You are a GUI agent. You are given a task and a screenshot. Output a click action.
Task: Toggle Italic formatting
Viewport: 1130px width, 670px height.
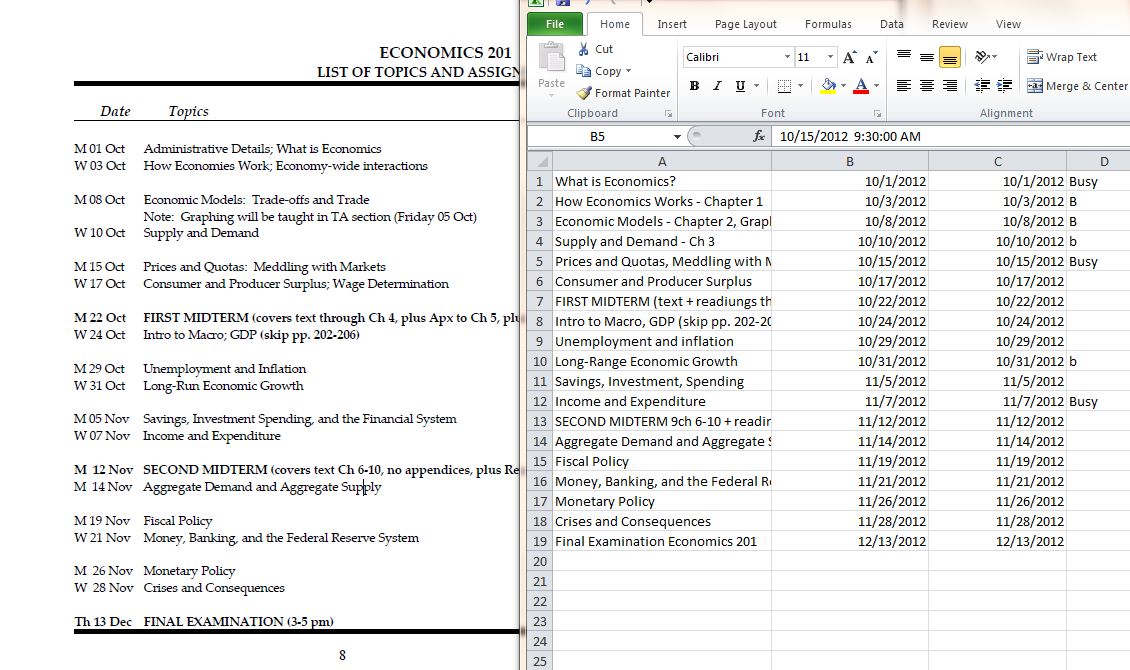[717, 86]
